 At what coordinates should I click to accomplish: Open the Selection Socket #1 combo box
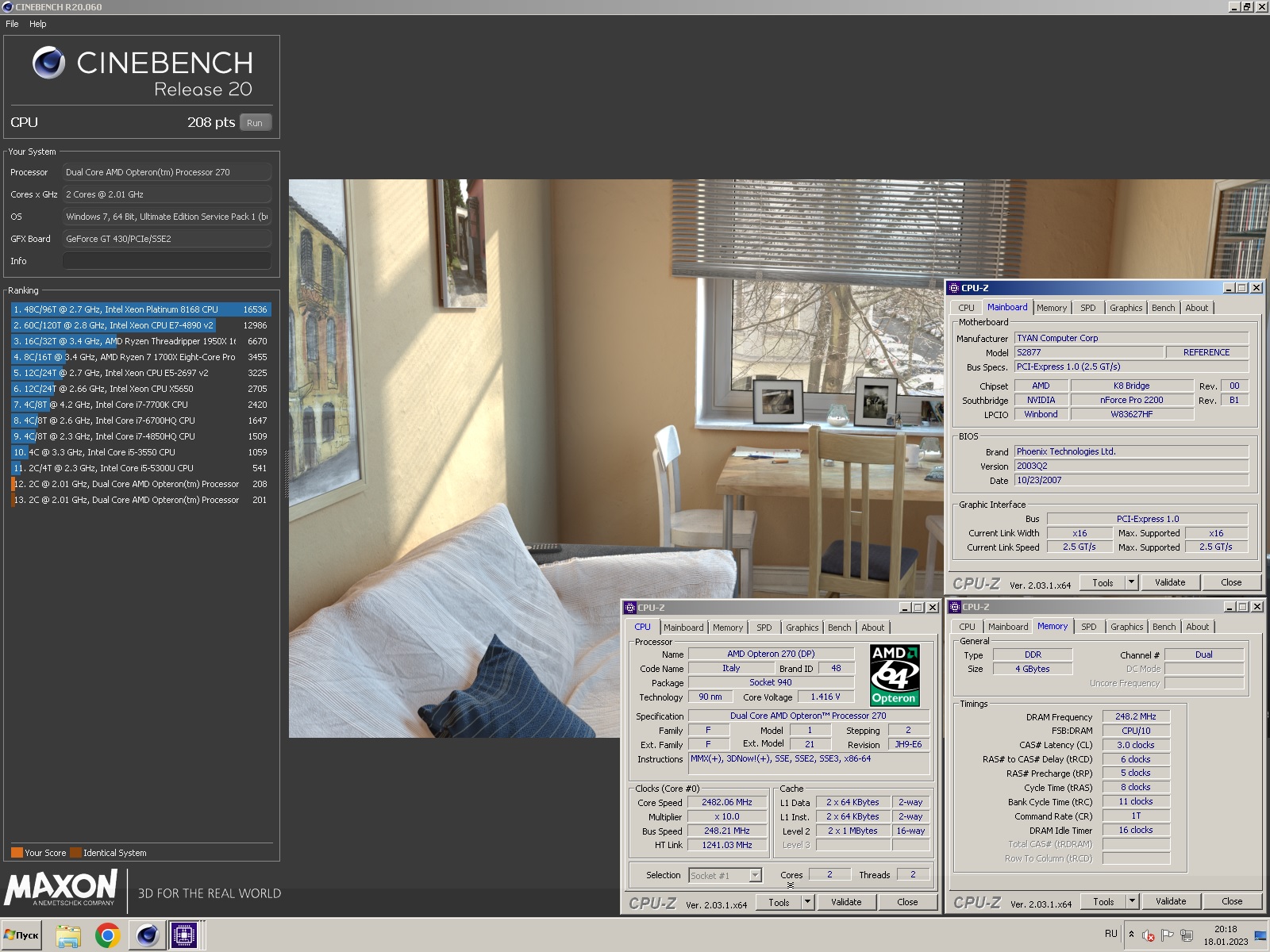point(725,876)
